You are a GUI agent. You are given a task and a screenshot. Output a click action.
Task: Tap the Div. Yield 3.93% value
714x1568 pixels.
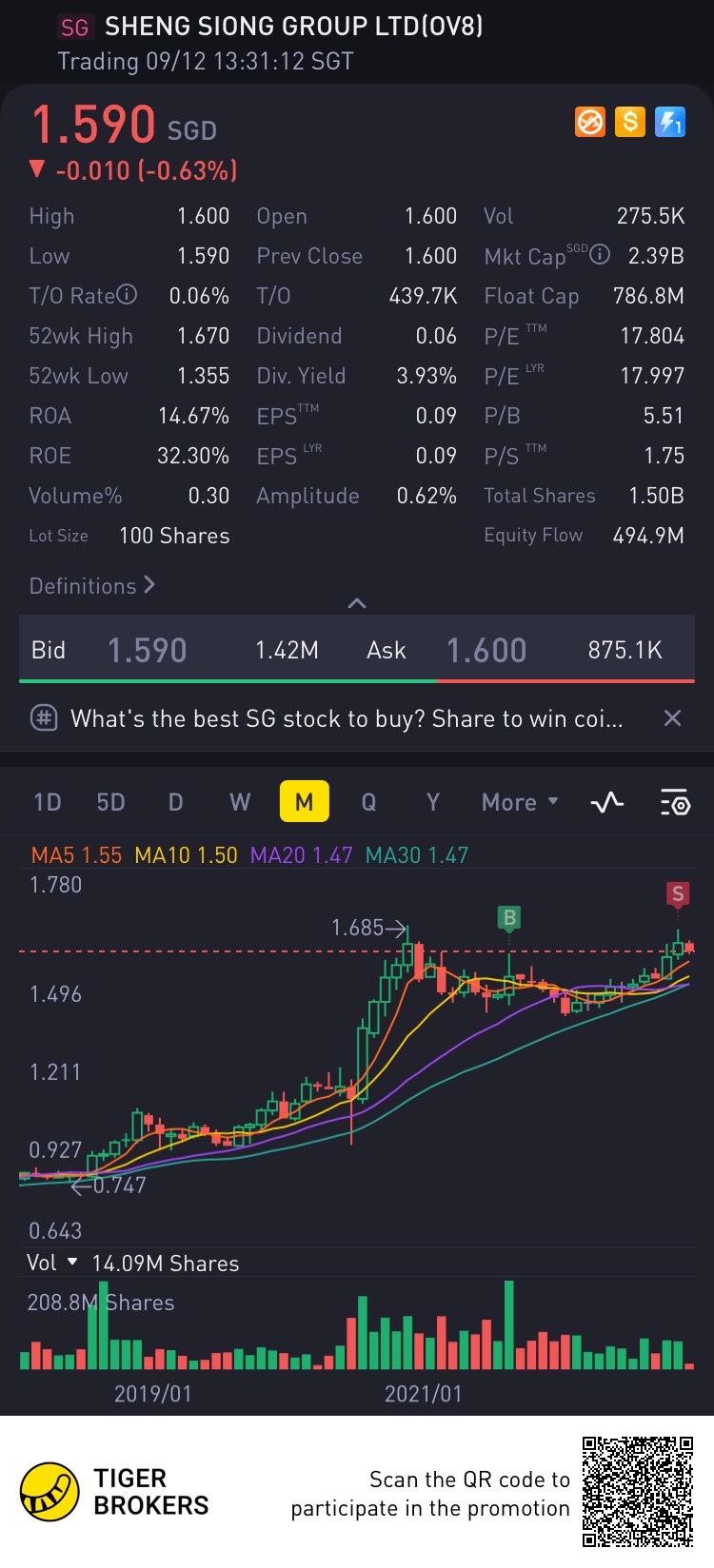pyautogui.click(x=426, y=376)
